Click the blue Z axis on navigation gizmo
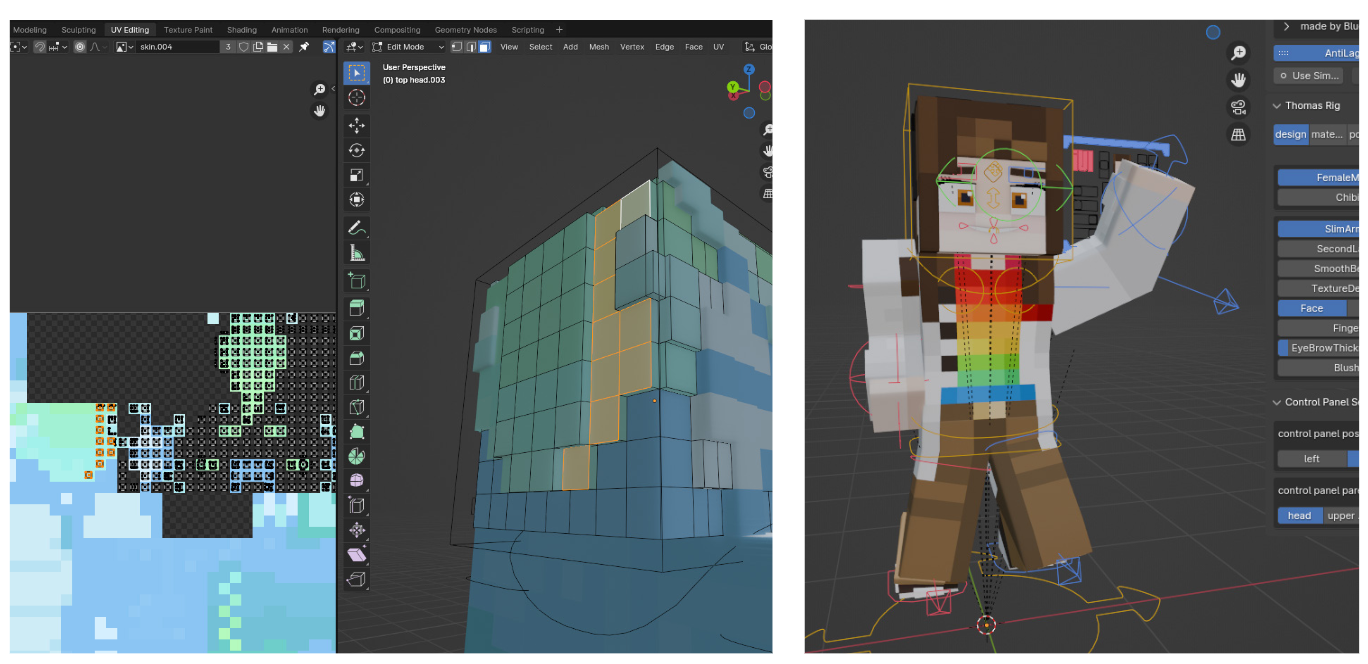This screenshot has width=1368, height=664. (748, 70)
